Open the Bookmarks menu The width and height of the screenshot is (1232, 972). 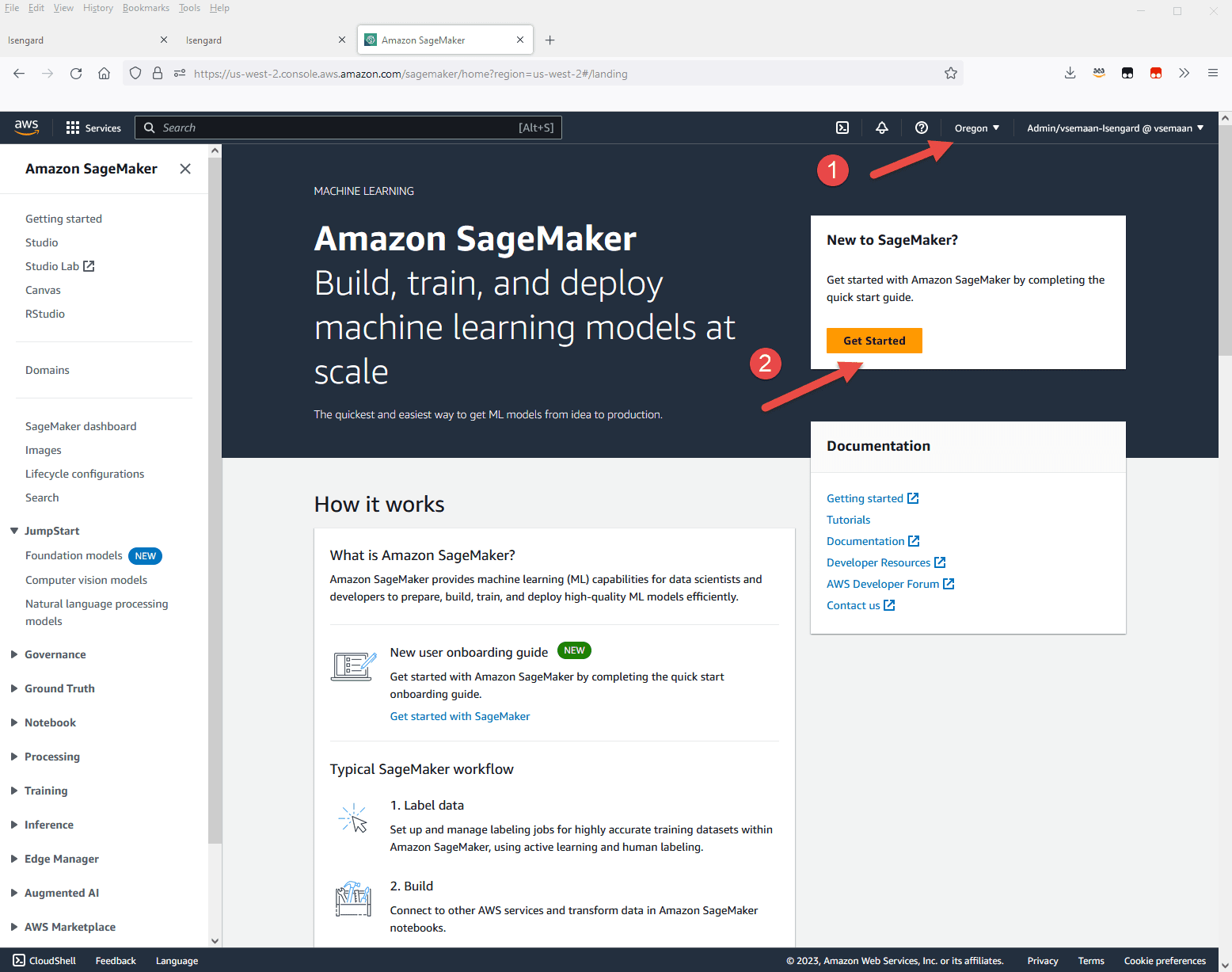coord(146,8)
